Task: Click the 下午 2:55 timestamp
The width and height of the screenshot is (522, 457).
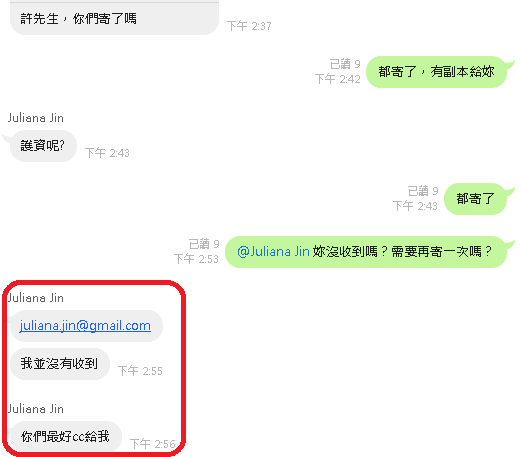Action: pyautogui.click(x=140, y=371)
